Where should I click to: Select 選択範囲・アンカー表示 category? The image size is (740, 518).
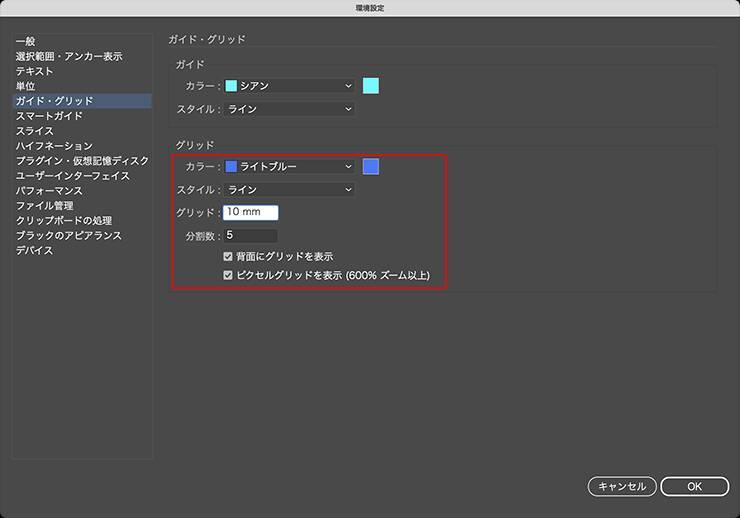[x=69, y=57]
